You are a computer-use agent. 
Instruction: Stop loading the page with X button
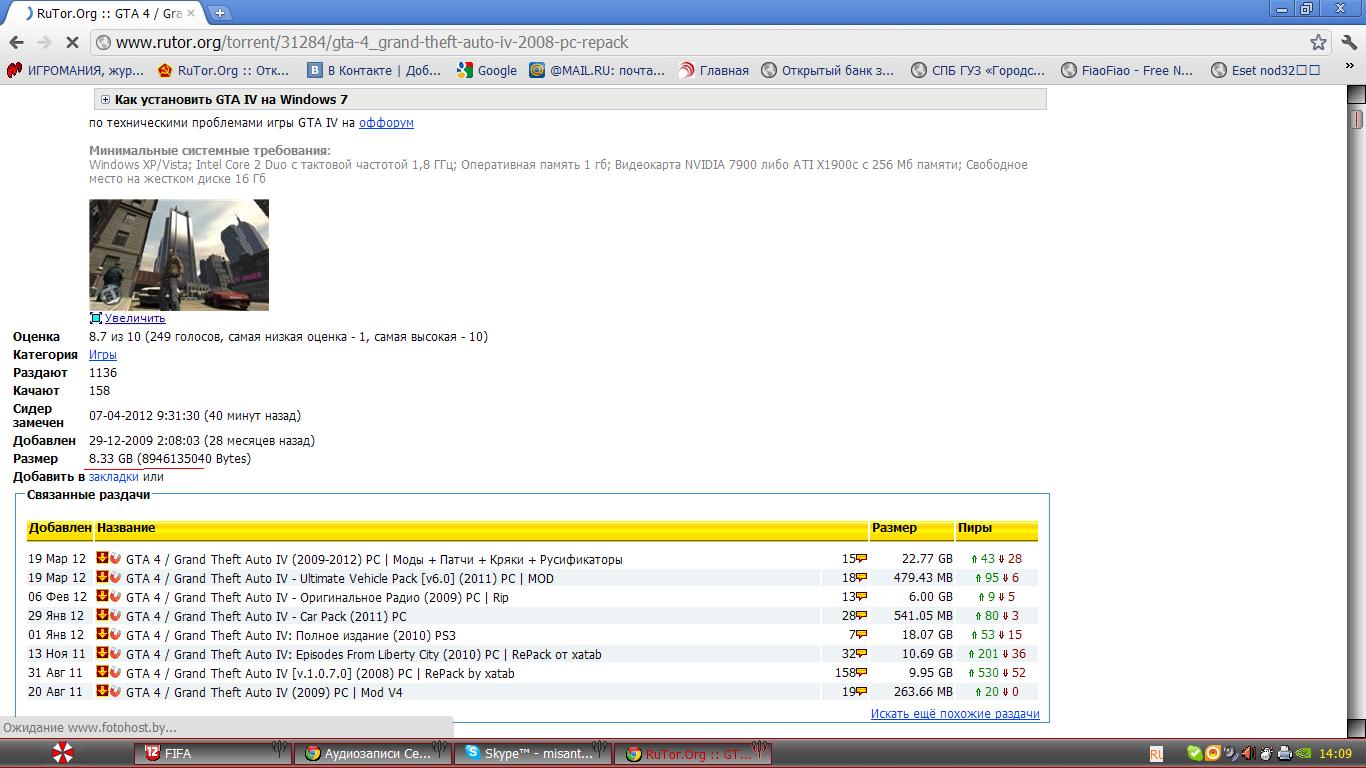(x=73, y=42)
